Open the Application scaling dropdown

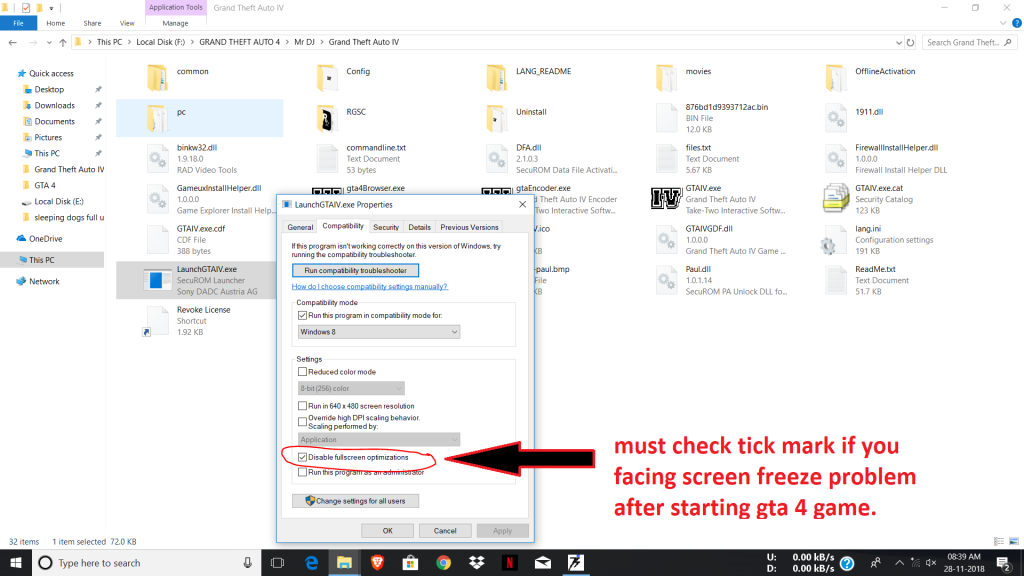[379, 440]
